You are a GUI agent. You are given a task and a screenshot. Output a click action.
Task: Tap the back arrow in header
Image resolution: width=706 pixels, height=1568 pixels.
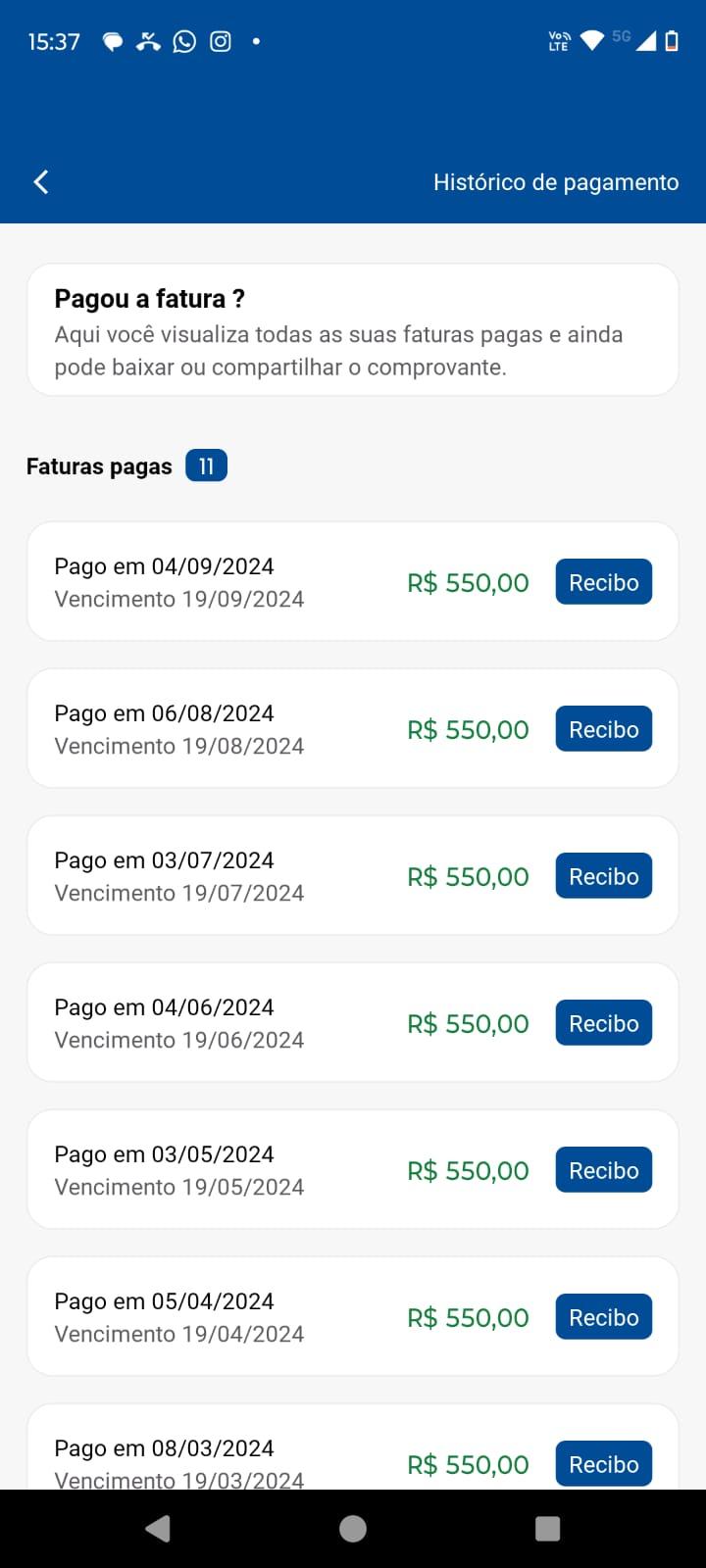pyautogui.click(x=41, y=181)
